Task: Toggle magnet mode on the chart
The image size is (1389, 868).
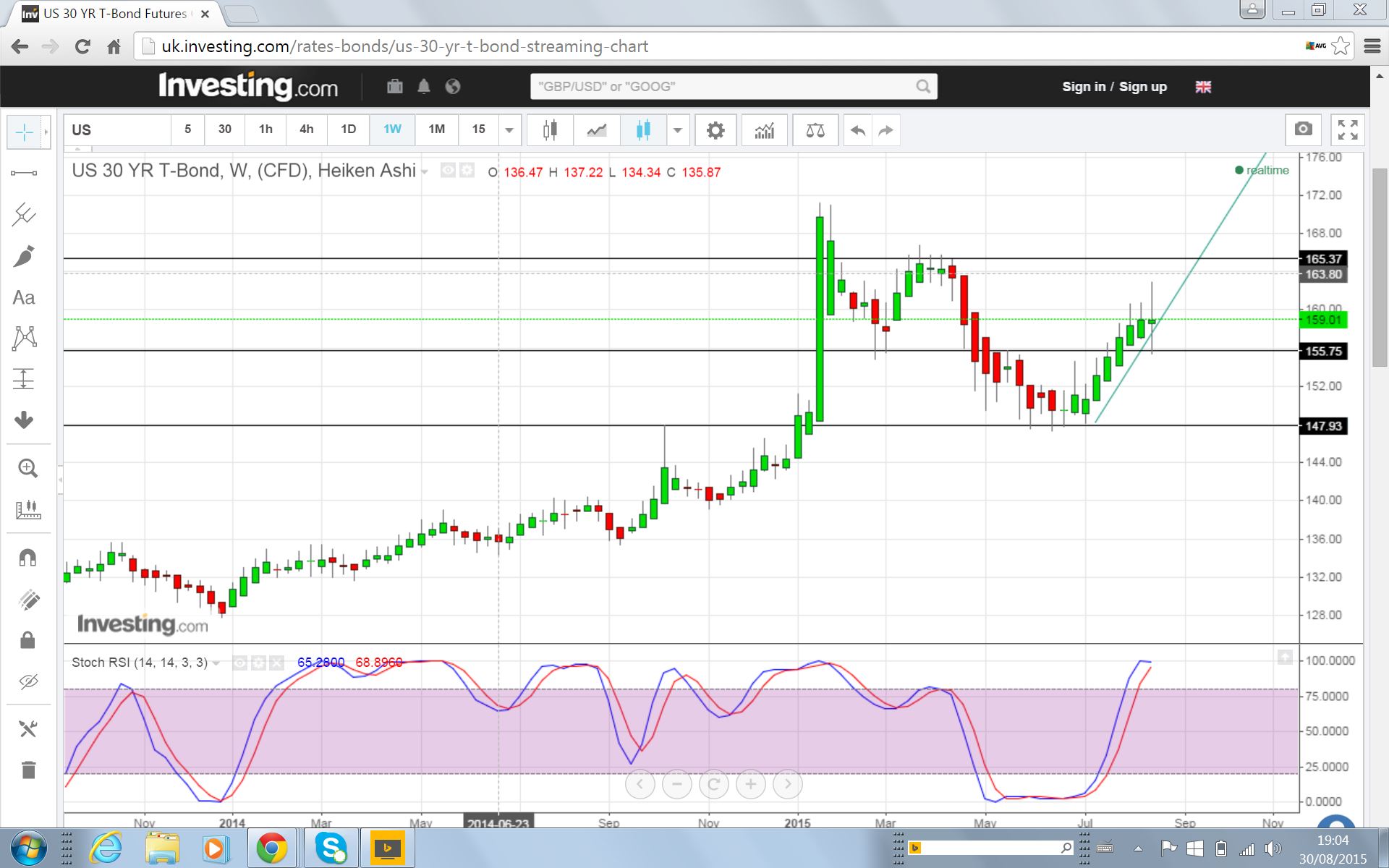Action: [27, 558]
